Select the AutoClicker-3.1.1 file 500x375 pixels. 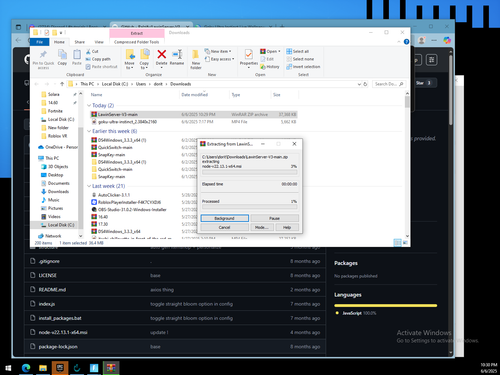[x=114, y=195]
